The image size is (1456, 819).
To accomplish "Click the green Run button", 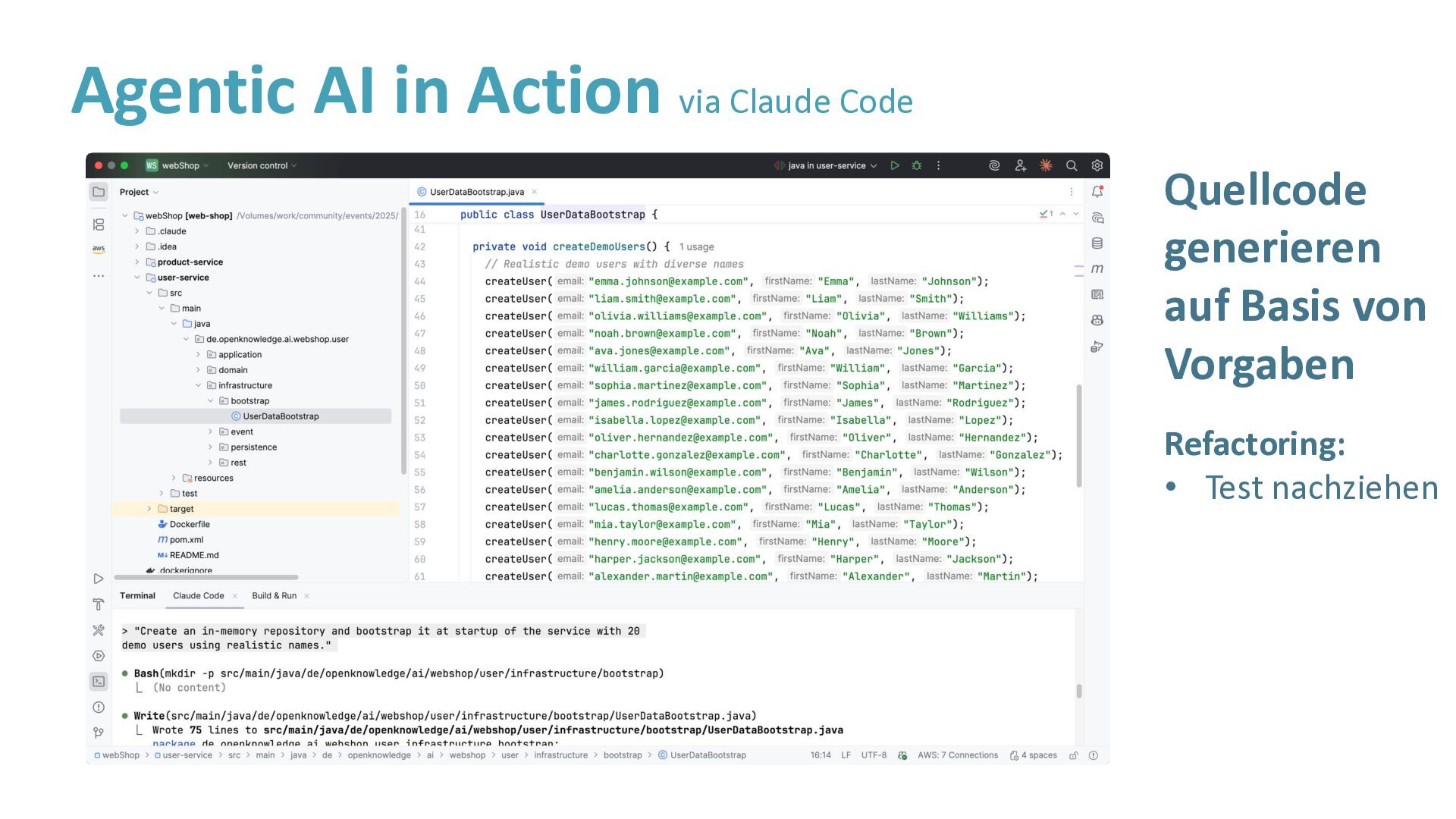I will 895,165.
